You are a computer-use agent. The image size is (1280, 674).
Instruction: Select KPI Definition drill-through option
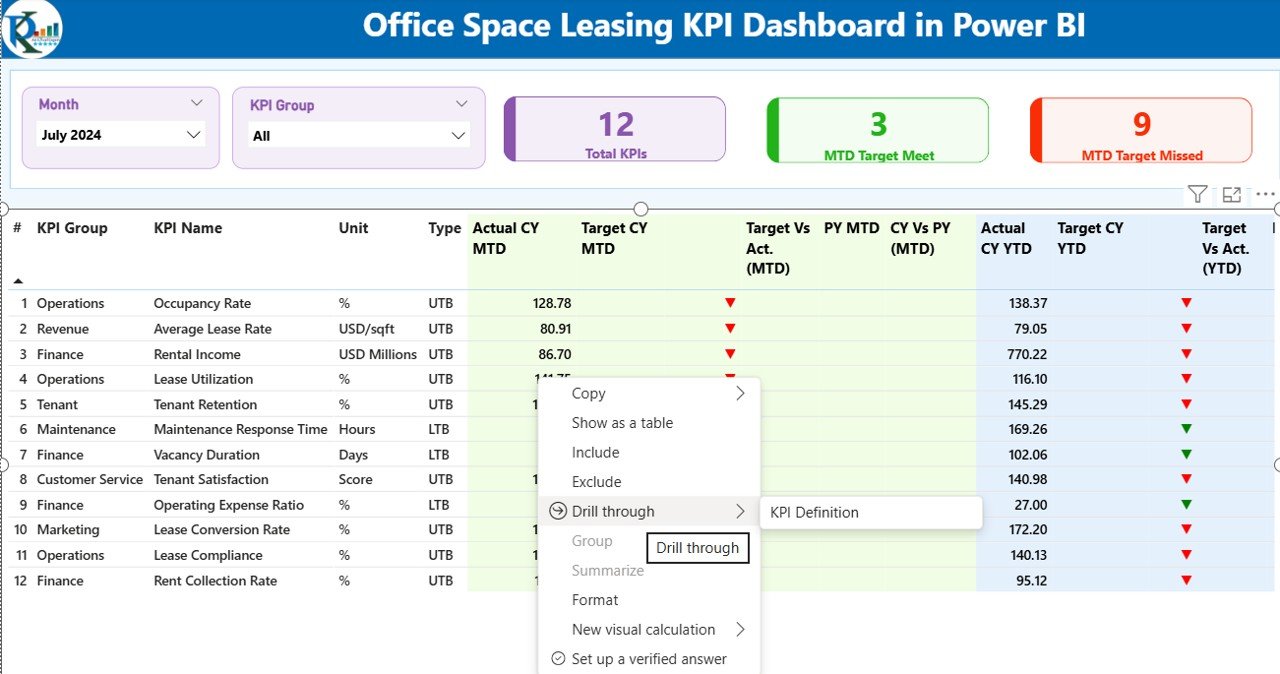814,513
